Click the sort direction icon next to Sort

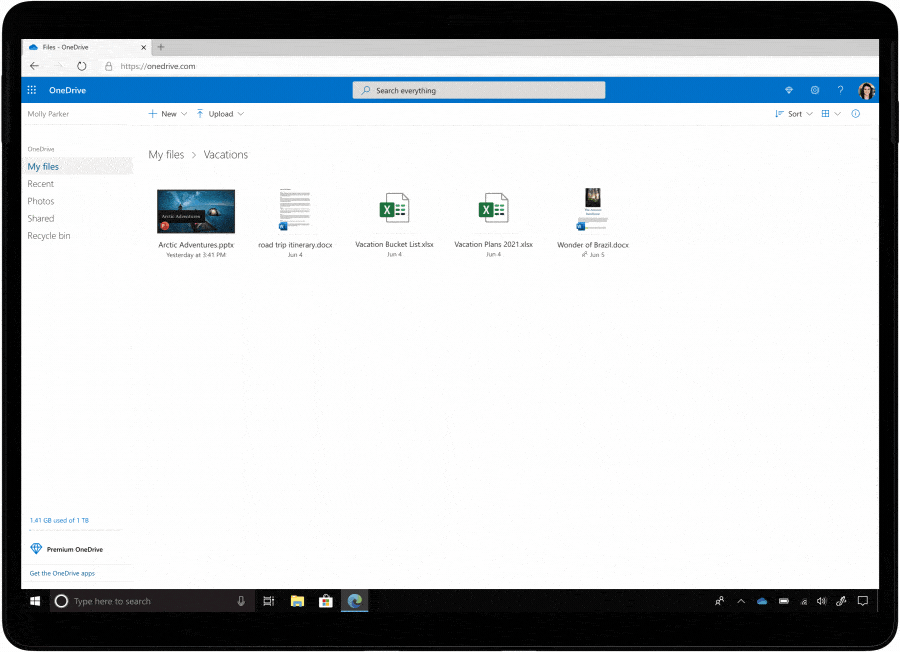pyautogui.click(x=778, y=113)
